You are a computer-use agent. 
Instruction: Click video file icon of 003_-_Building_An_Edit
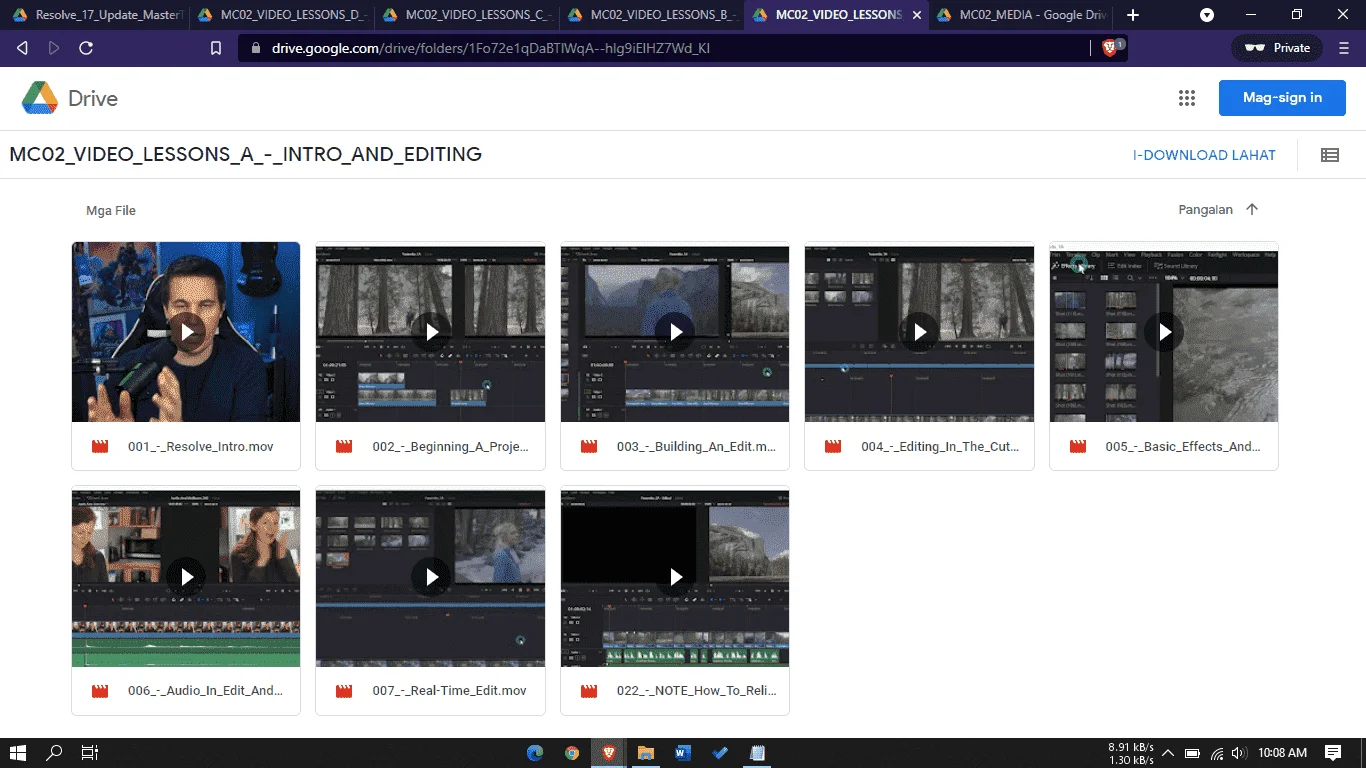pos(589,447)
